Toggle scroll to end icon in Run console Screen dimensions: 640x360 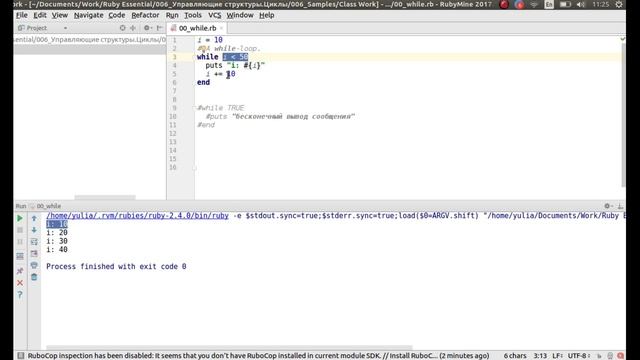click(34, 253)
